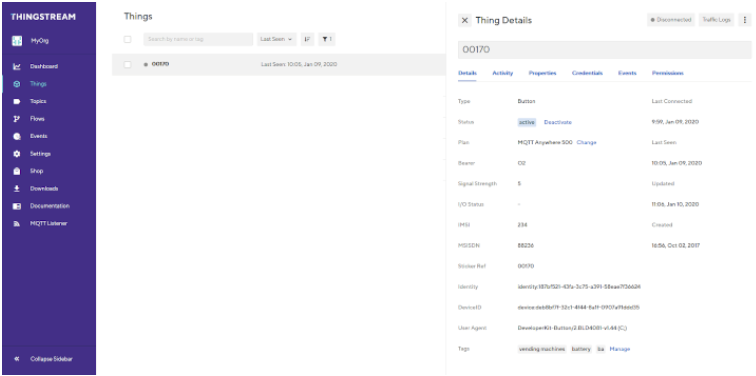The height and width of the screenshot is (376, 756).
Task: Switch to the Details tab
Action: coord(467,73)
